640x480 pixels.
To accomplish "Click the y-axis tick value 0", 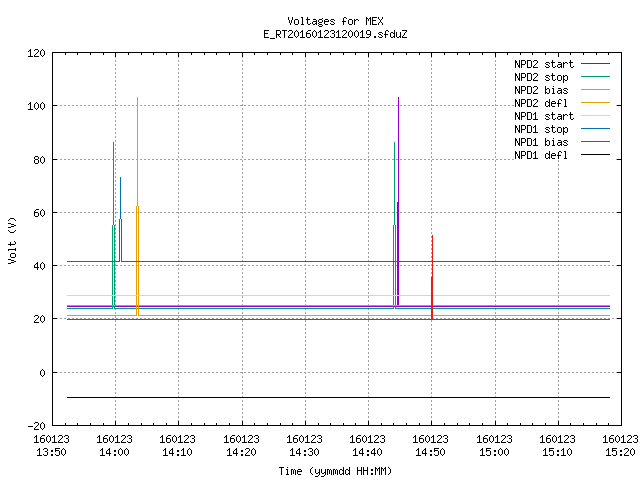I will coord(42,373).
